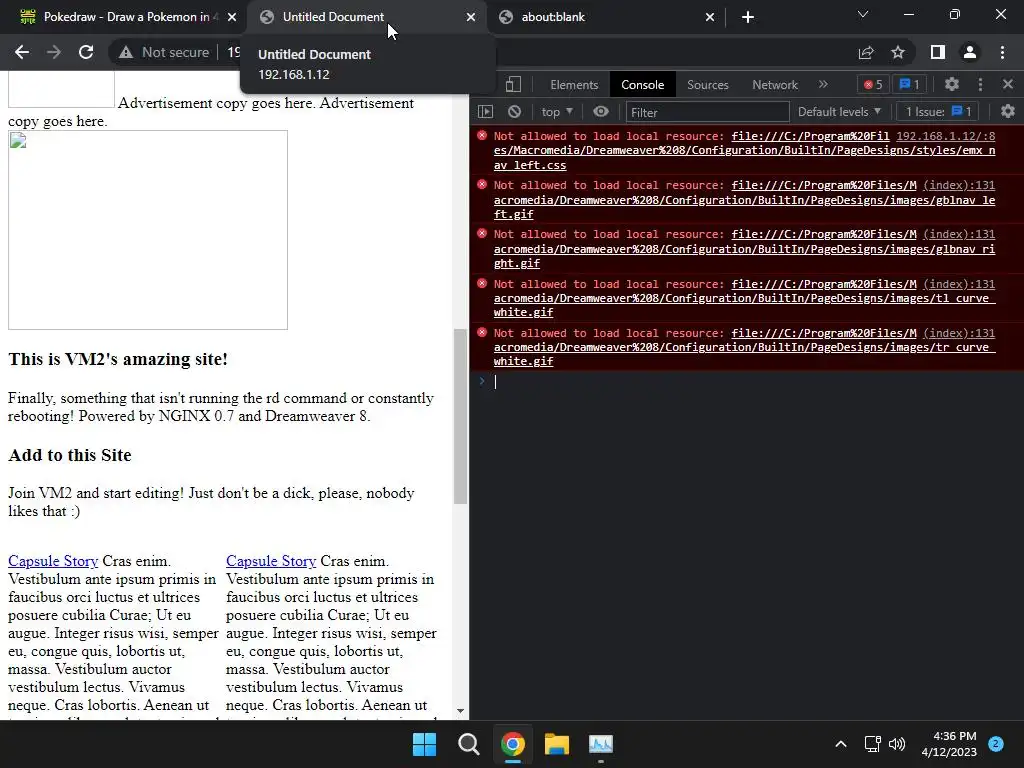Open console settings gear

pyautogui.click(x=1008, y=112)
